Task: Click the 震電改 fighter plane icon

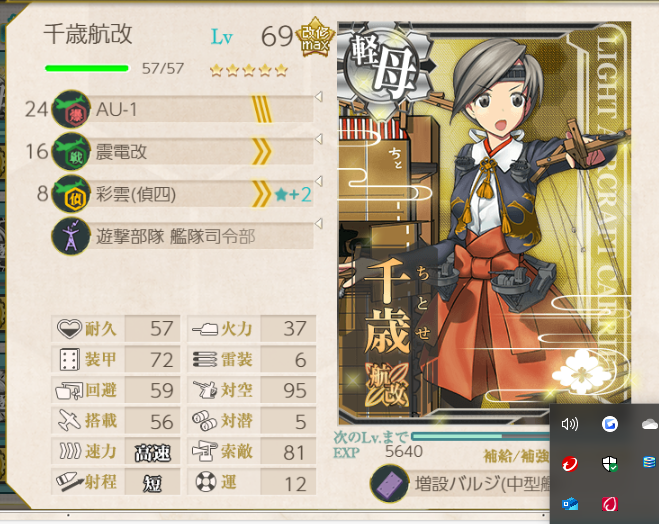Action: 71,152
